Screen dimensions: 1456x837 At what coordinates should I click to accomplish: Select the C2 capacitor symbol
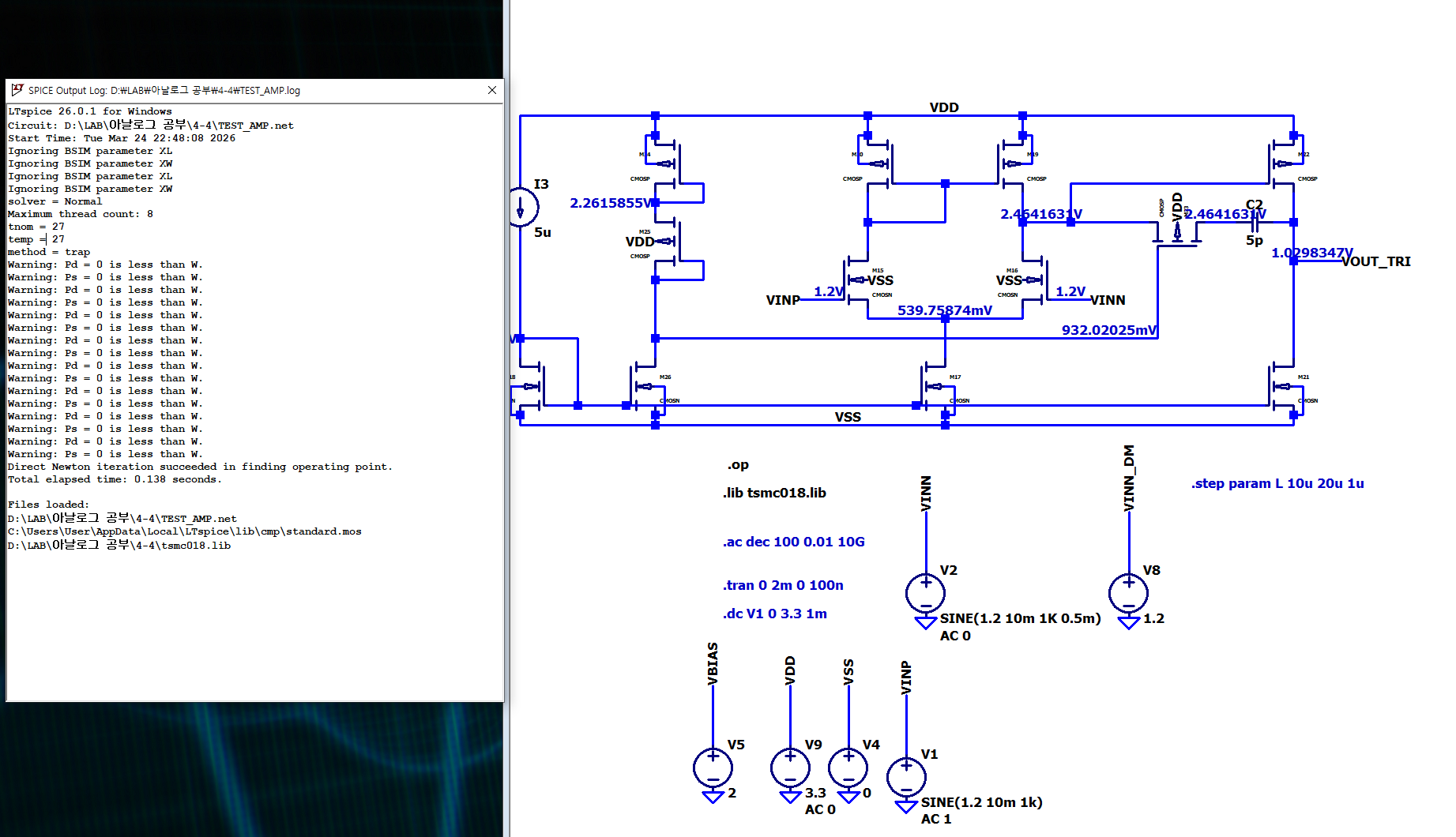click(1255, 223)
